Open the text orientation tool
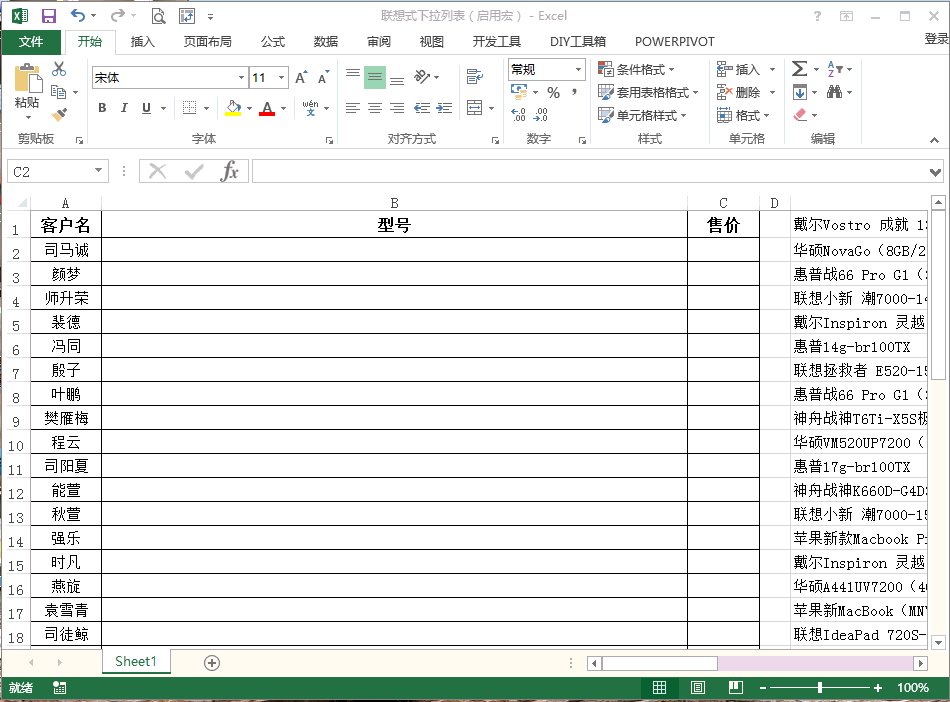950x702 pixels. [422, 77]
